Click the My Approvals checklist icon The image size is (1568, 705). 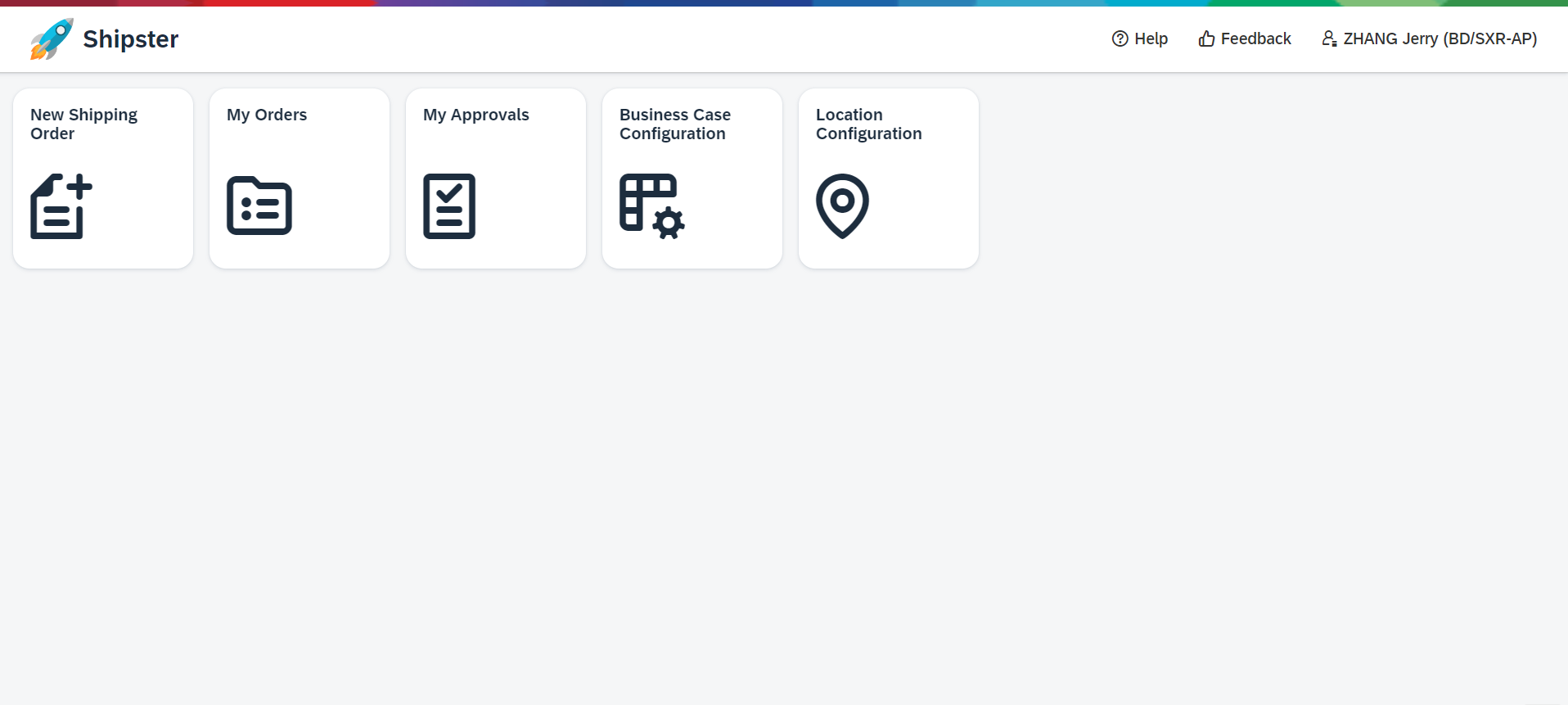point(449,206)
